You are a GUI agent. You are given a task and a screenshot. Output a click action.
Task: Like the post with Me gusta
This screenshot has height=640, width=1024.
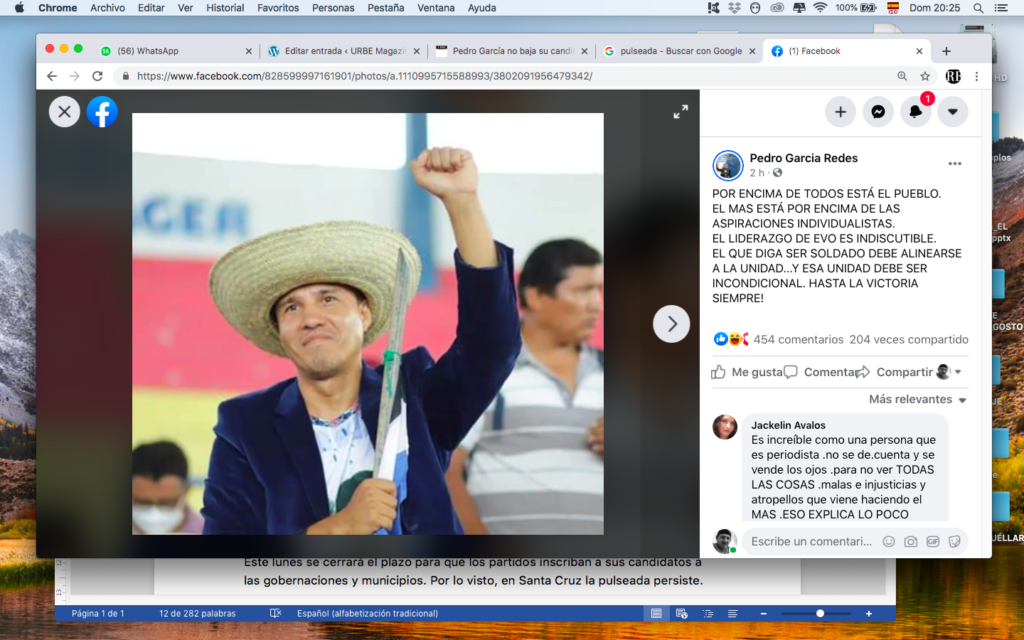pyautogui.click(x=747, y=372)
